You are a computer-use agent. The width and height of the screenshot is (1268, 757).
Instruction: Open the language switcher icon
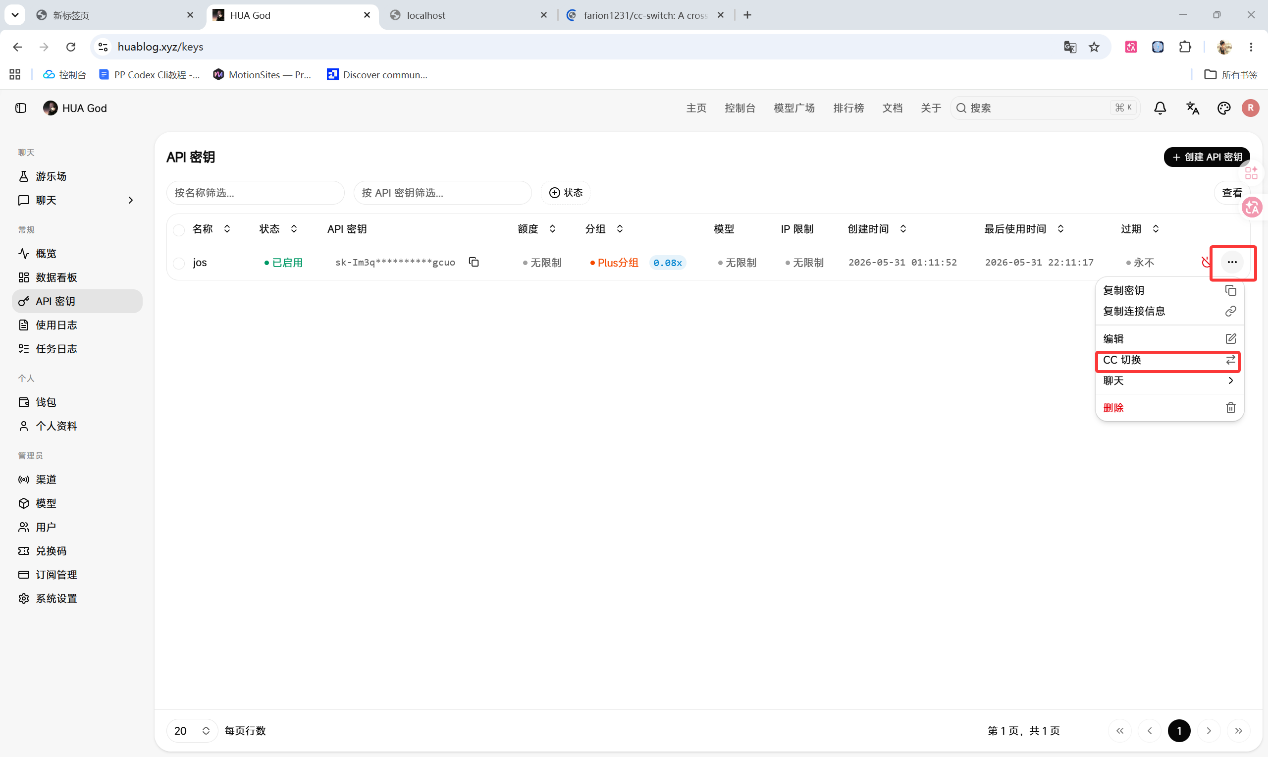1192,108
